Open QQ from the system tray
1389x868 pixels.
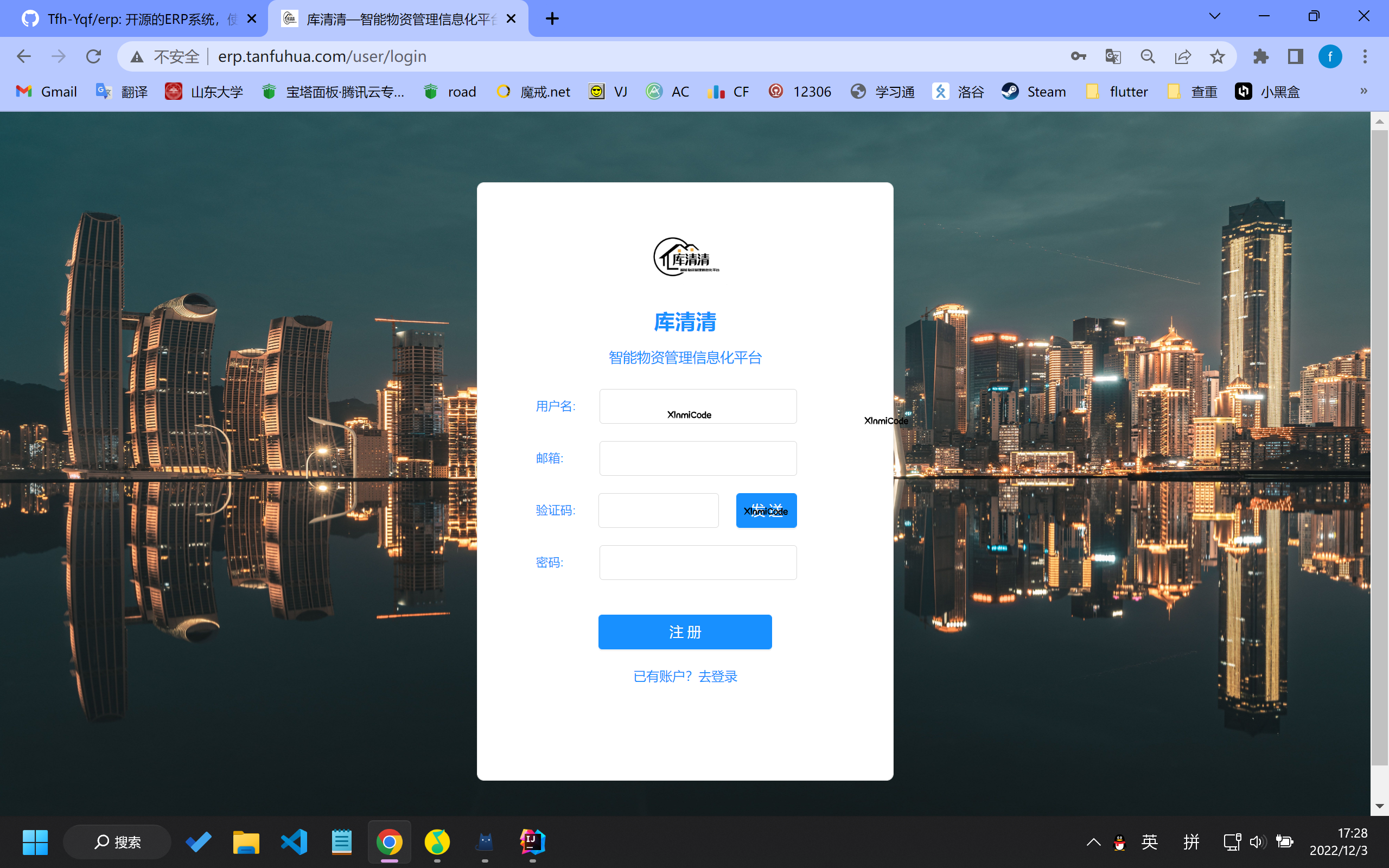tap(1119, 841)
